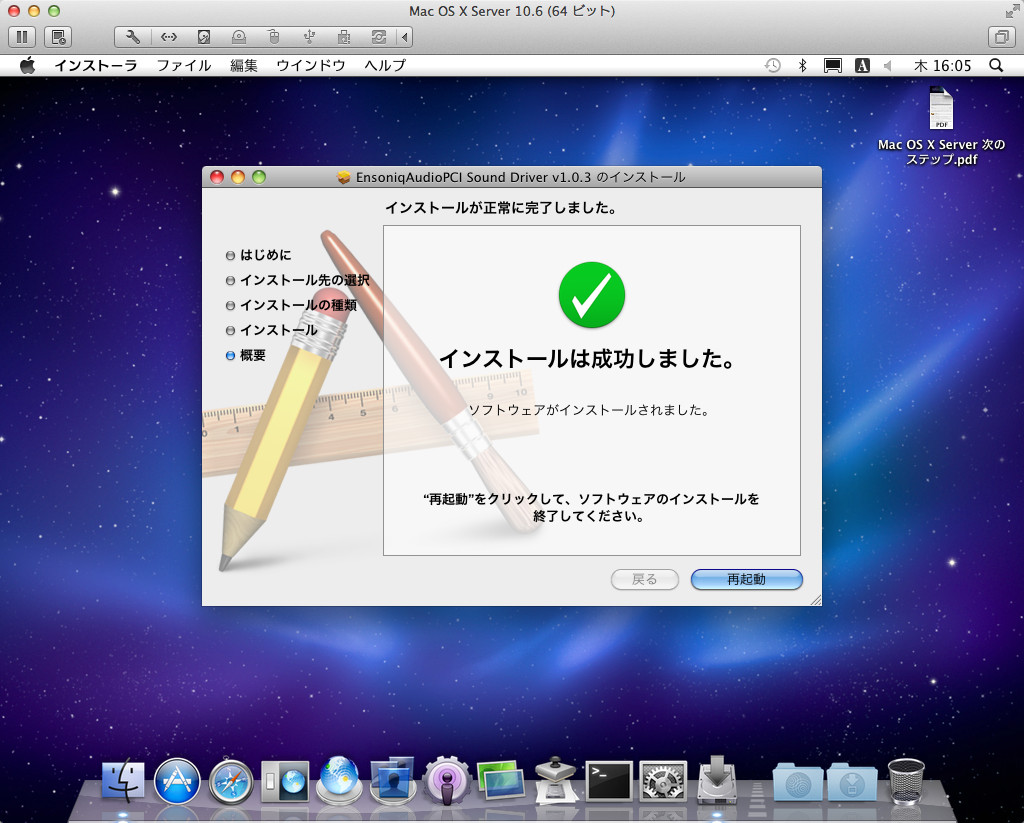
Task: Launch Terminal from the Dock
Action: point(609,781)
